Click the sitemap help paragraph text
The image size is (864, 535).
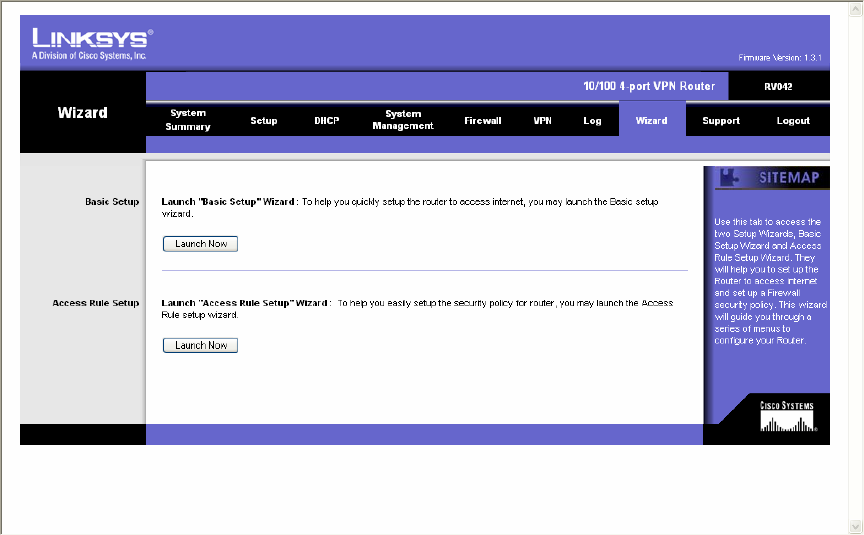770,281
